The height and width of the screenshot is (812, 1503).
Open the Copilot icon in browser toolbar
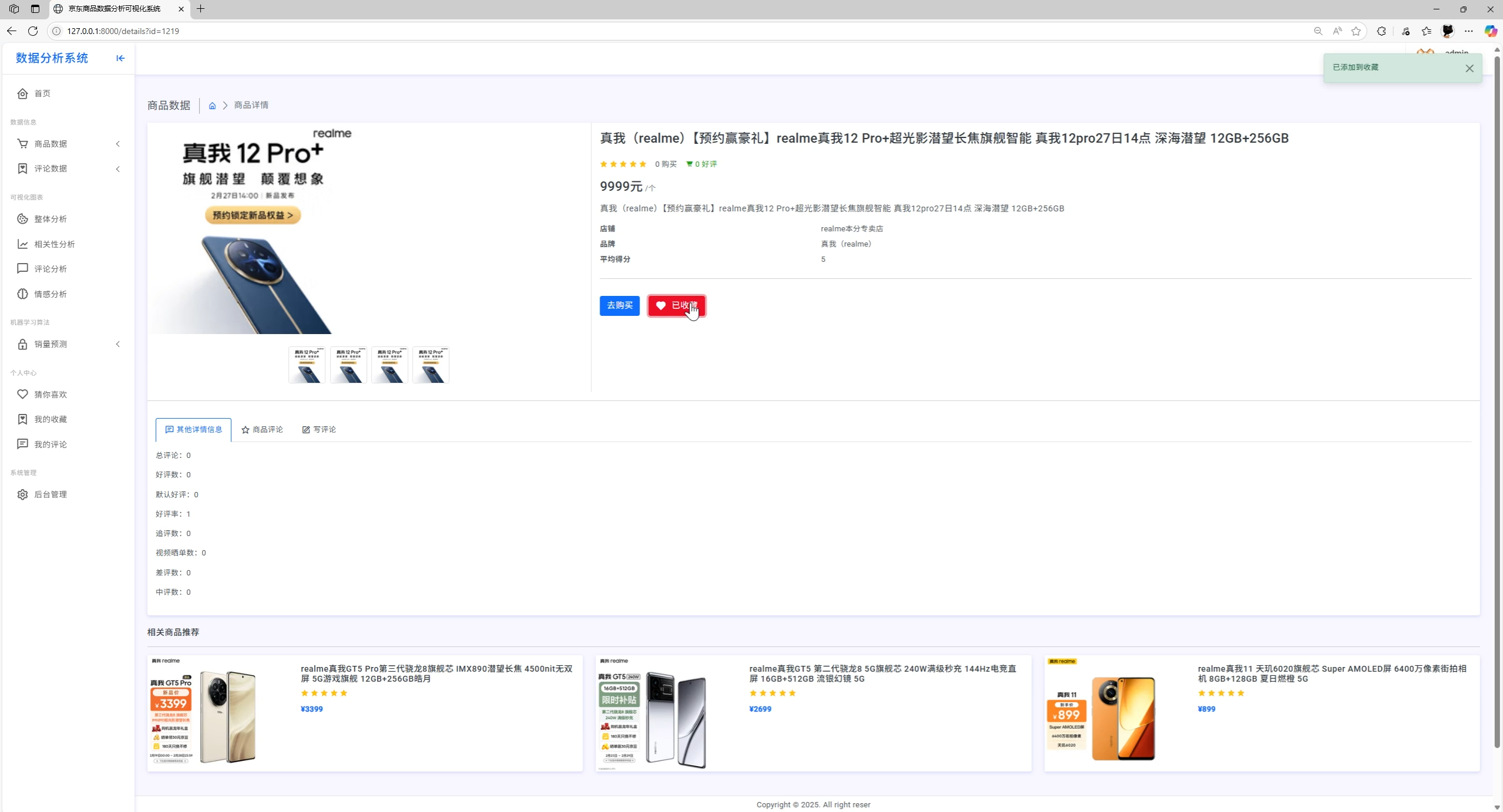(1490, 31)
